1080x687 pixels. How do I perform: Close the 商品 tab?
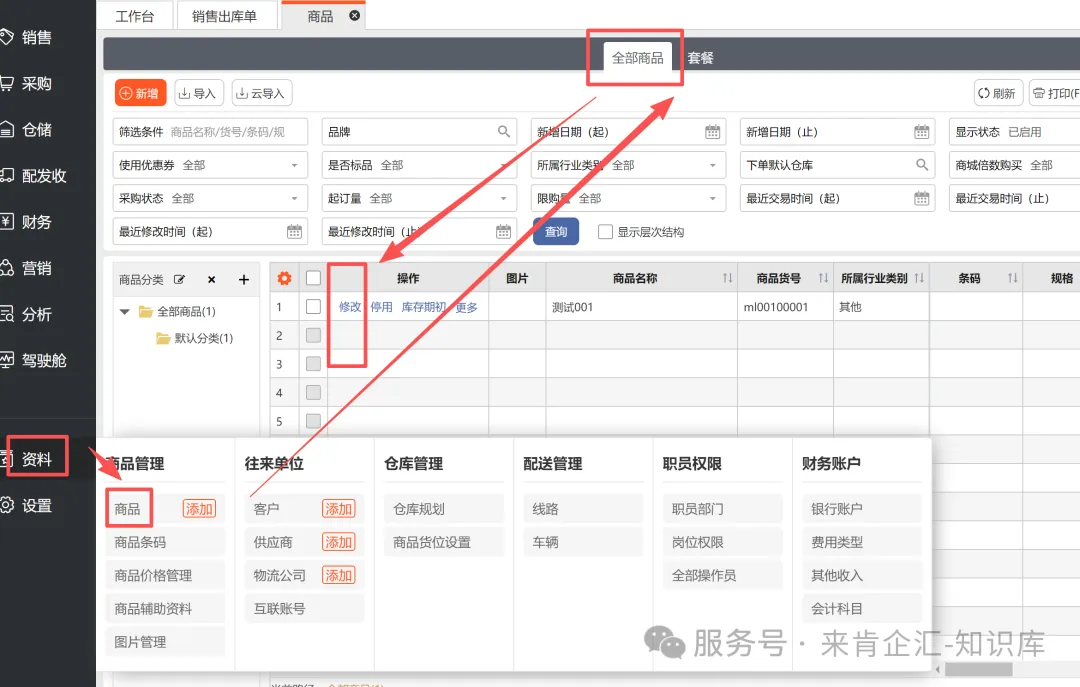click(x=354, y=16)
